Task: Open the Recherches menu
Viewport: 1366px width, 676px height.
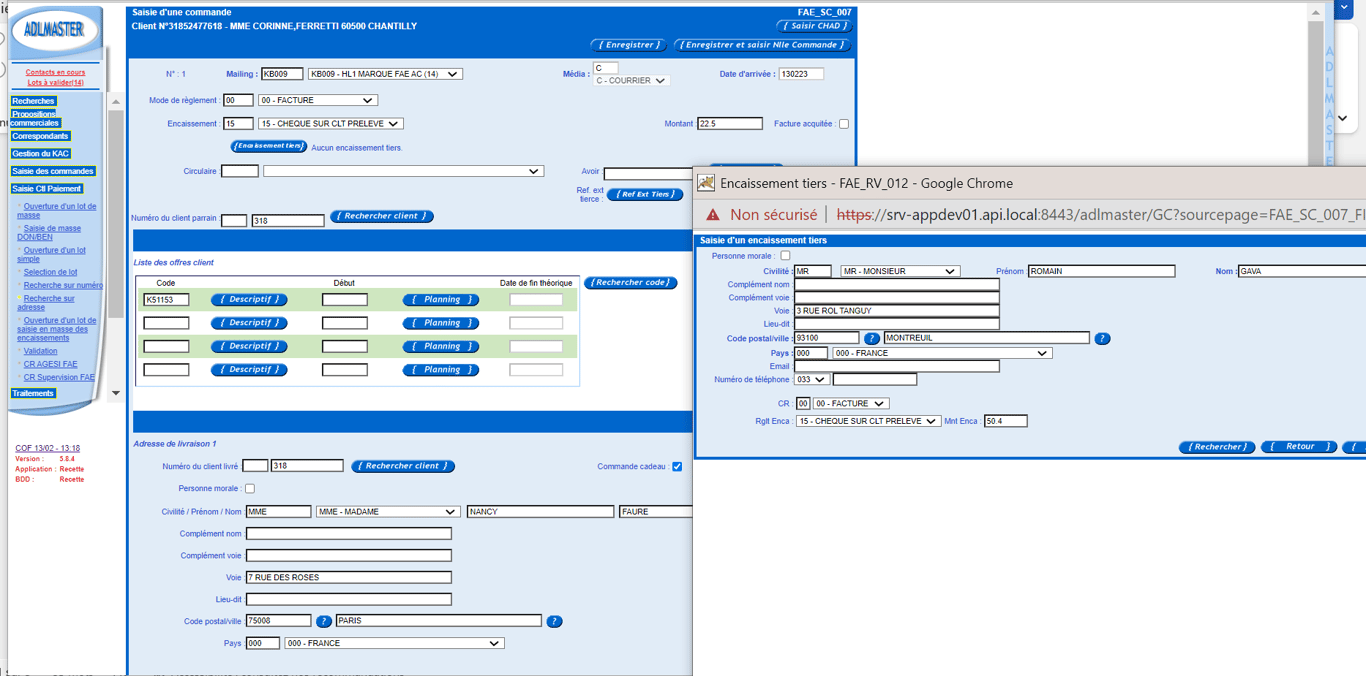Action: [33, 101]
